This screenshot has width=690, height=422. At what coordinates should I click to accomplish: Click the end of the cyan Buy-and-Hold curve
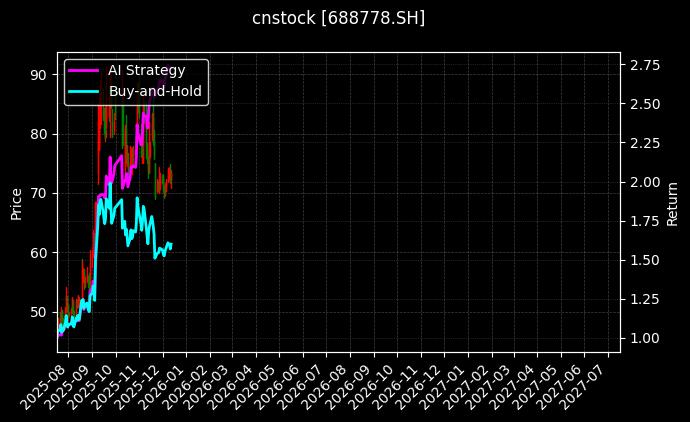[171, 244]
